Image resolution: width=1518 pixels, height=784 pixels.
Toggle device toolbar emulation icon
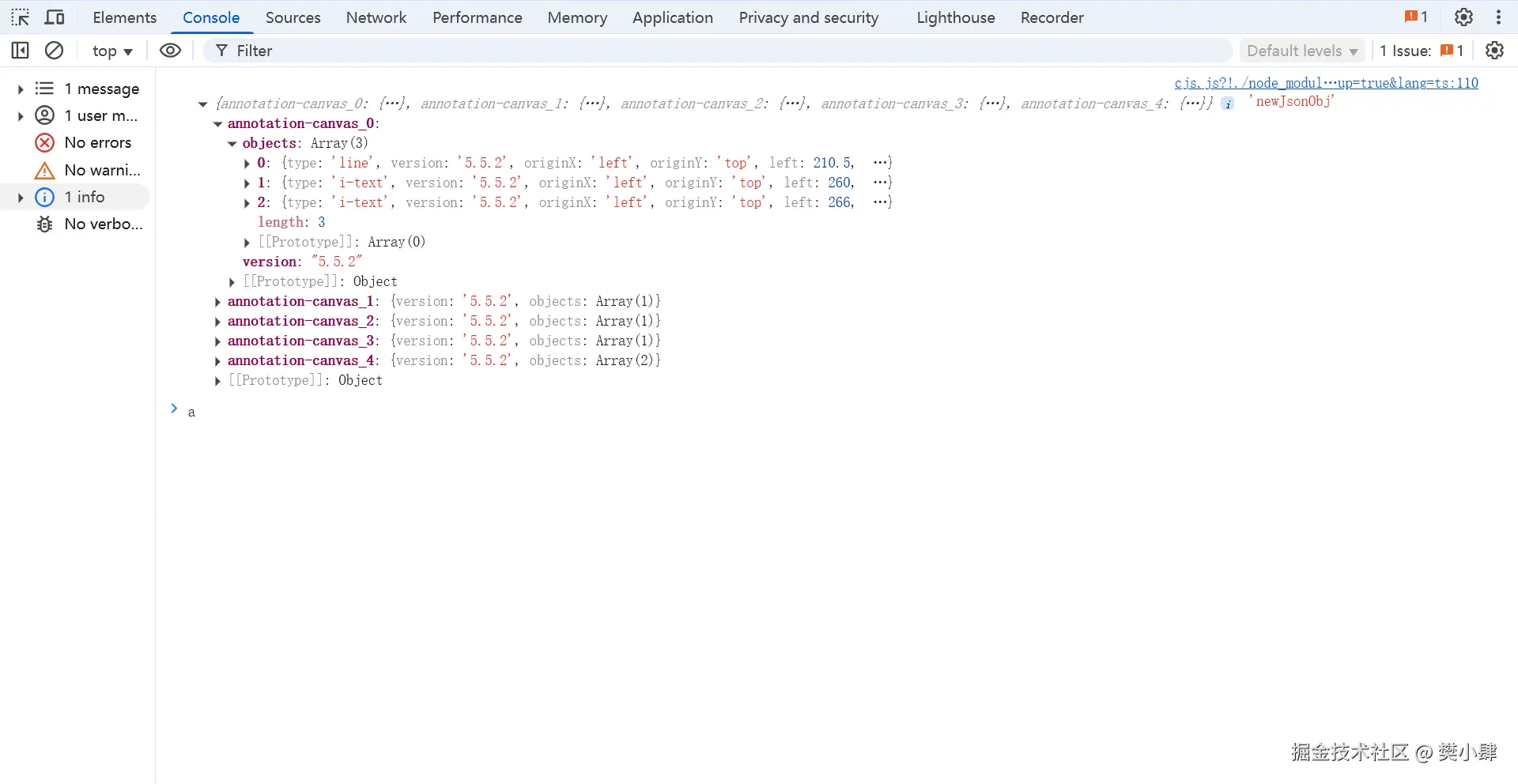(x=55, y=17)
